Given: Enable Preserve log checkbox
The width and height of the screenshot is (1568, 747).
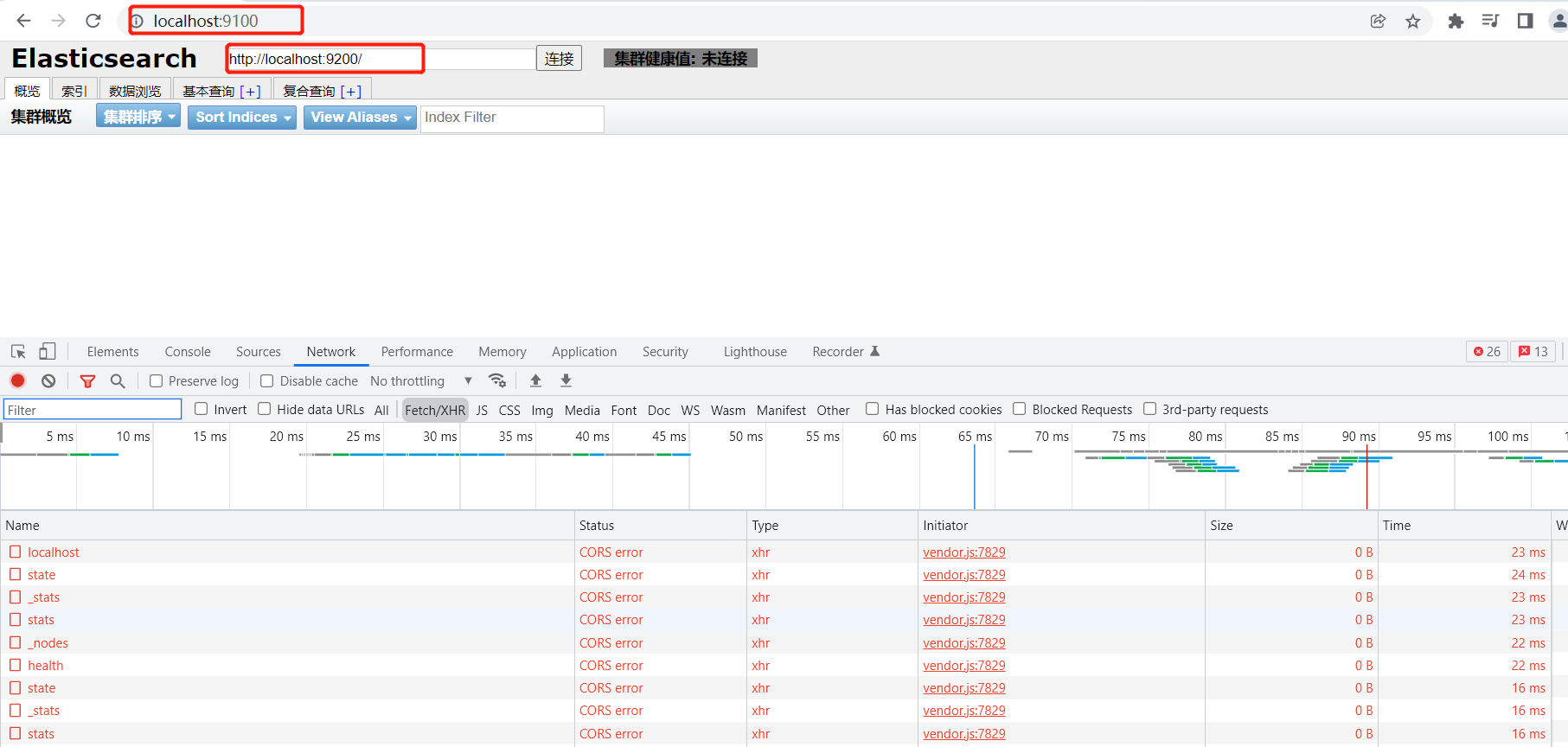Looking at the screenshot, I should (x=156, y=380).
